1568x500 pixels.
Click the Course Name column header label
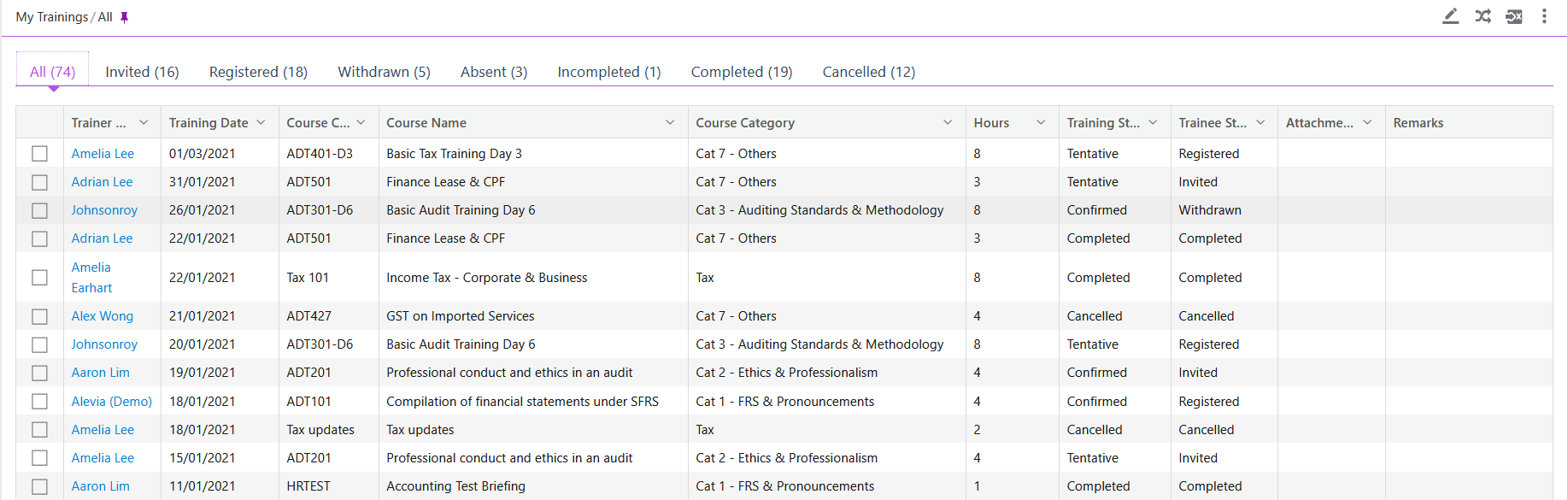coord(426,123)
